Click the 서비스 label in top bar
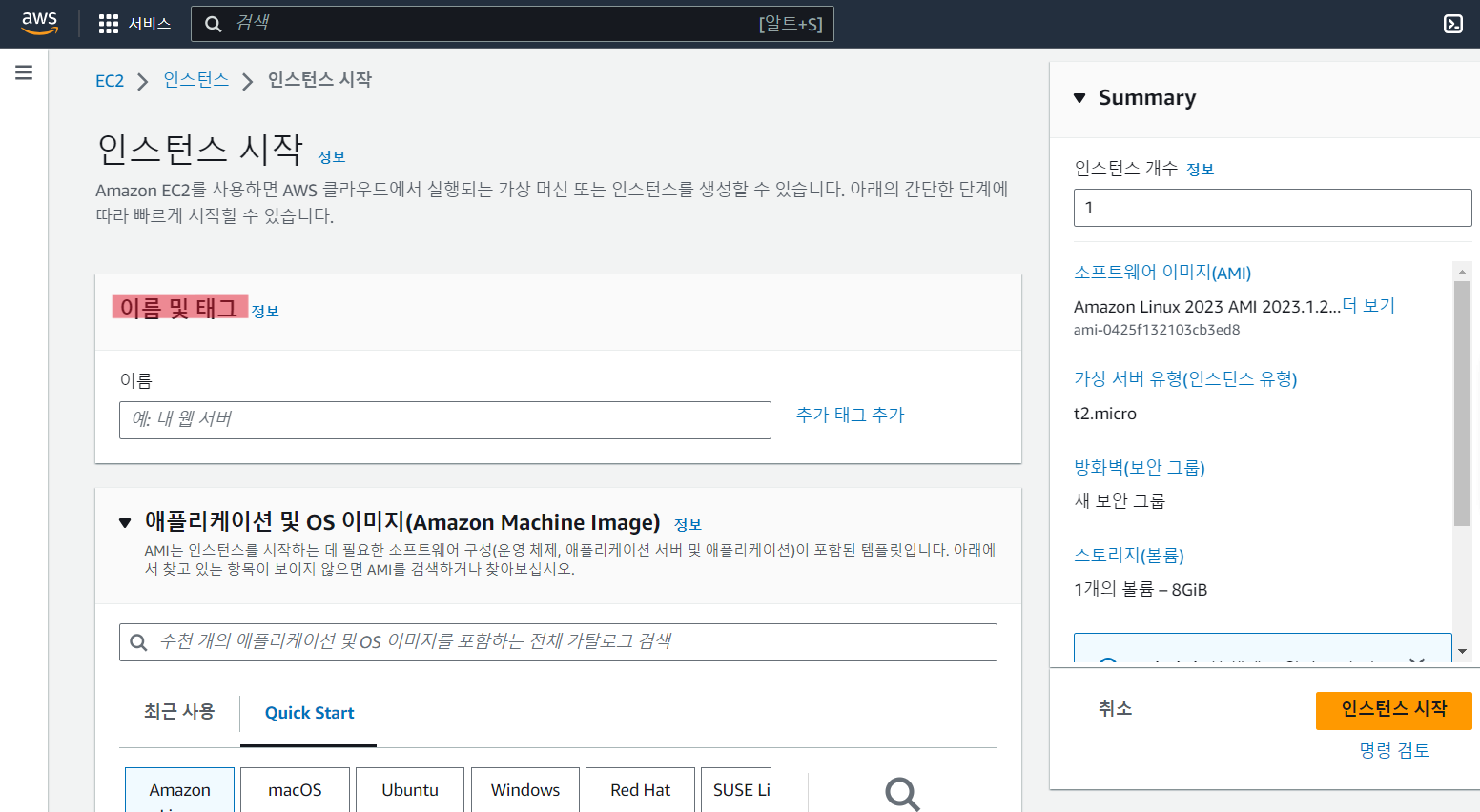Viewport: 1480px width, 812px height. (x=150, y=24)
